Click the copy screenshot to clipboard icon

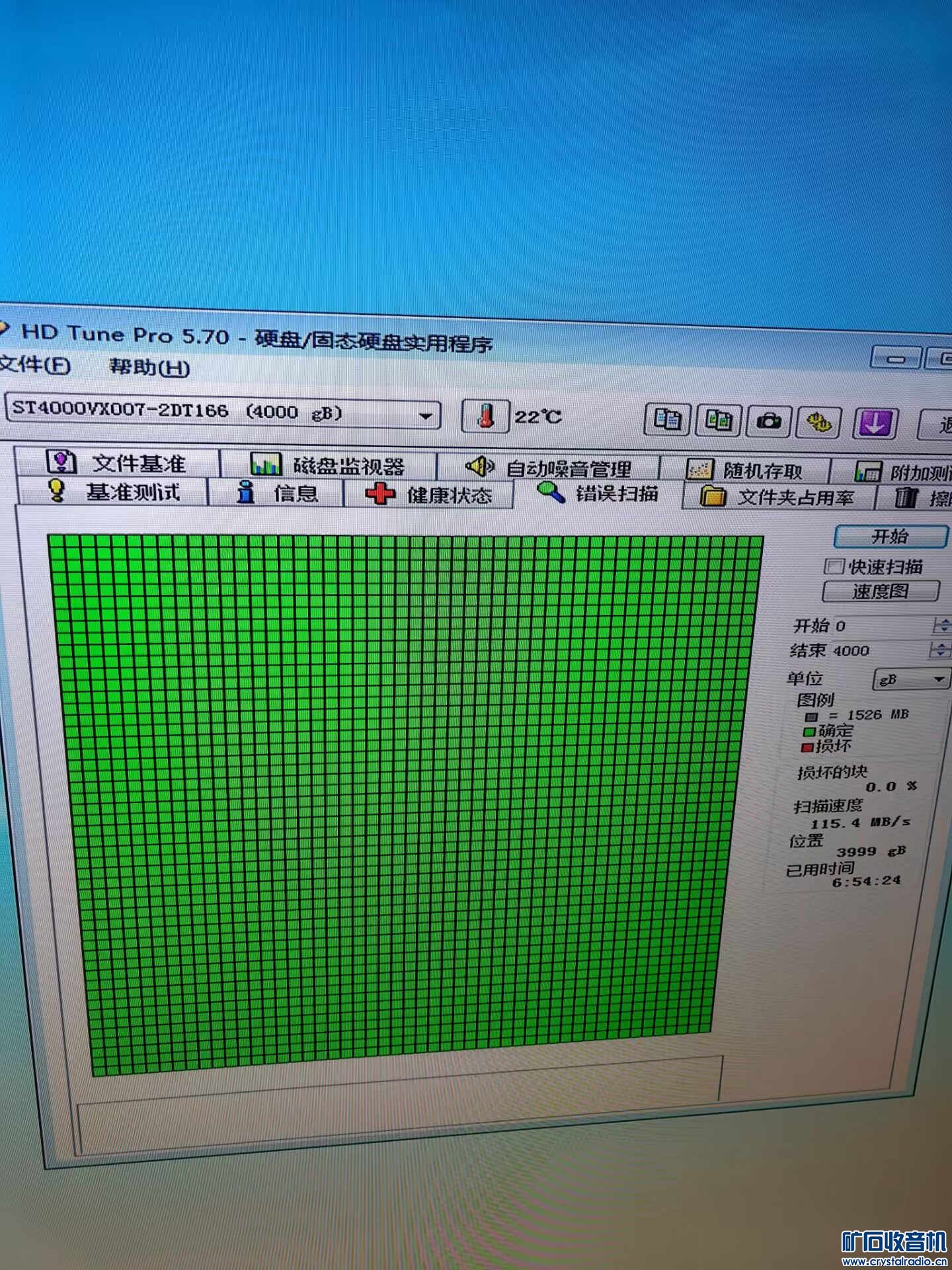click(x=719, y=421)
